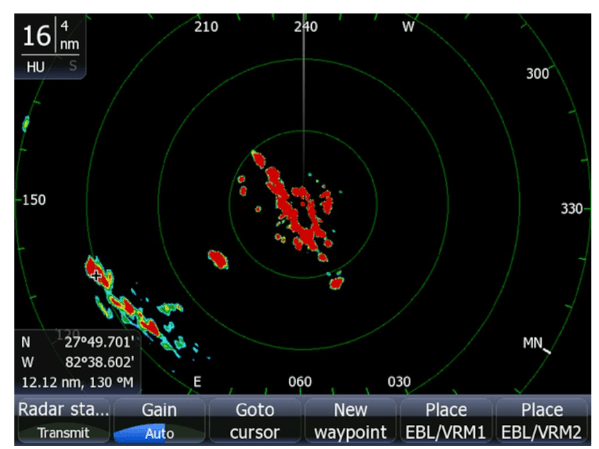Select the HU heading-up mode label
Viewport: 599px width, 449px height.
[35, 67]
